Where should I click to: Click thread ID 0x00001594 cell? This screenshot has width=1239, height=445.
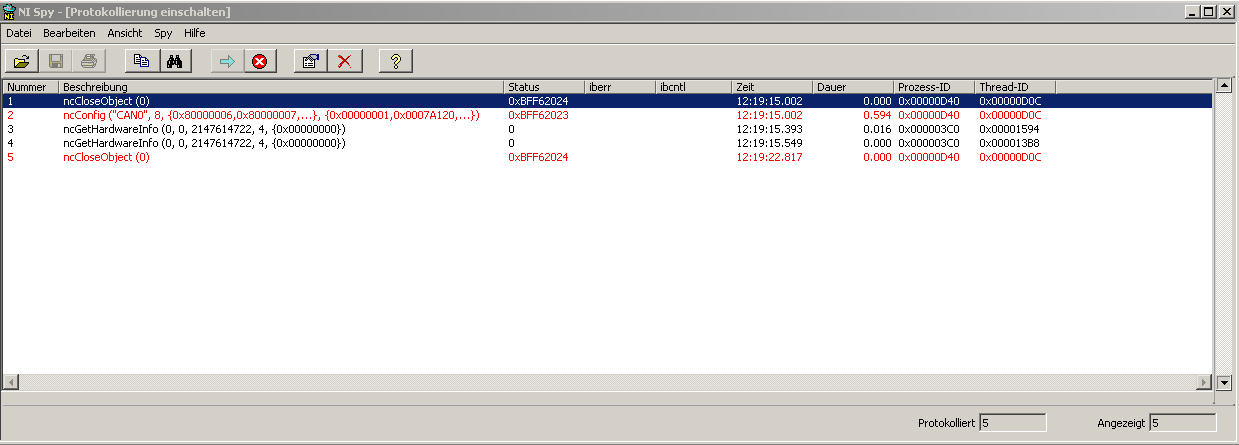[x=1010, y=129]
